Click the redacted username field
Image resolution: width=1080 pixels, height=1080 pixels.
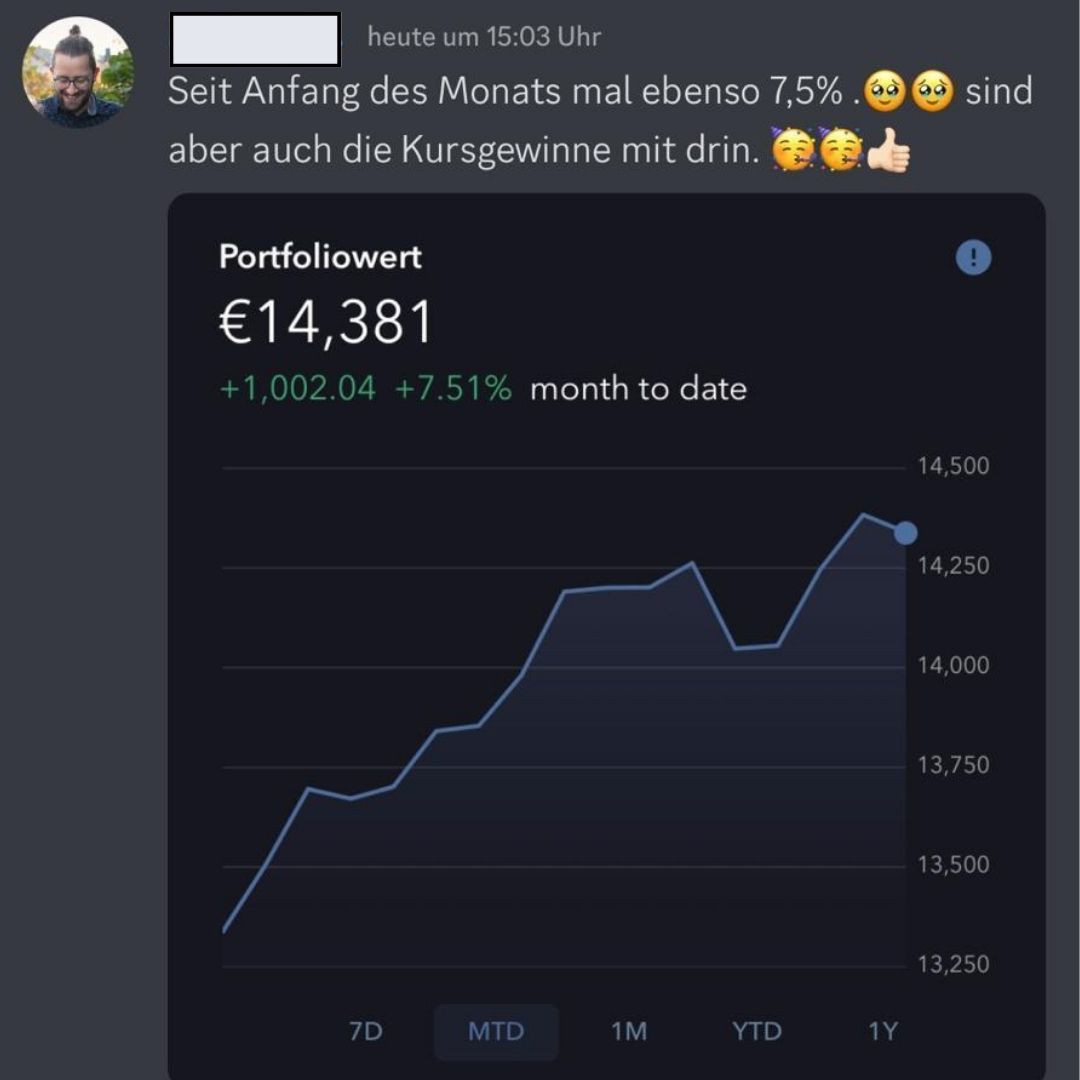(x=255, y=39)
